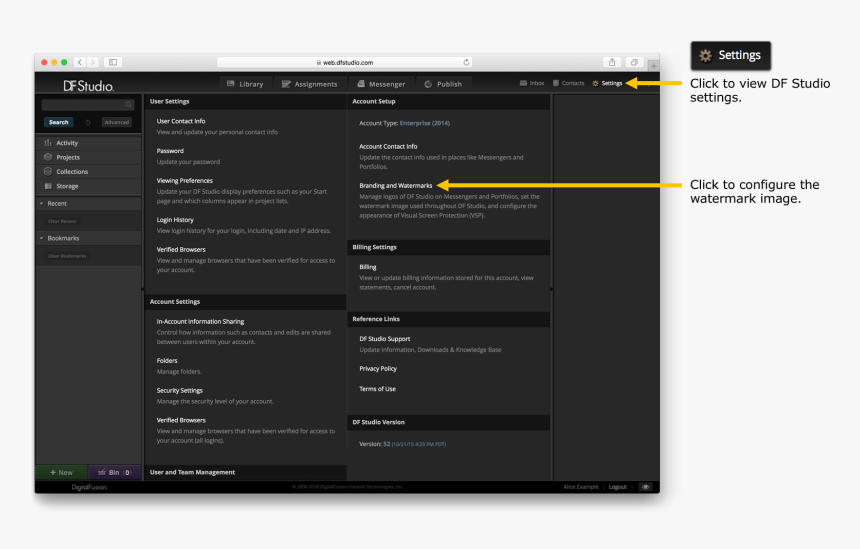Open the Messenger tab
Screen dimensions: 860x549
(381, 84)
